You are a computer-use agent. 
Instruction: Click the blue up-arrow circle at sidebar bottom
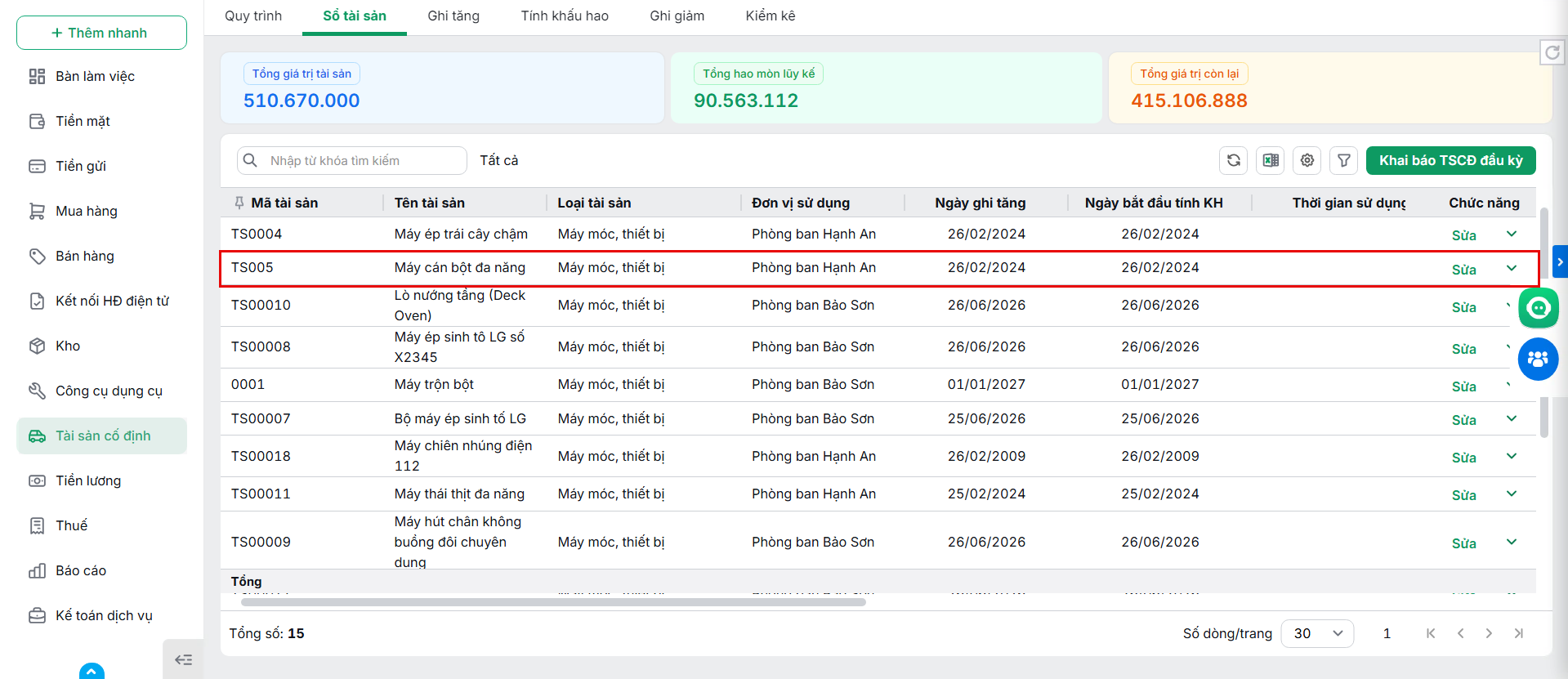point(92,672)
